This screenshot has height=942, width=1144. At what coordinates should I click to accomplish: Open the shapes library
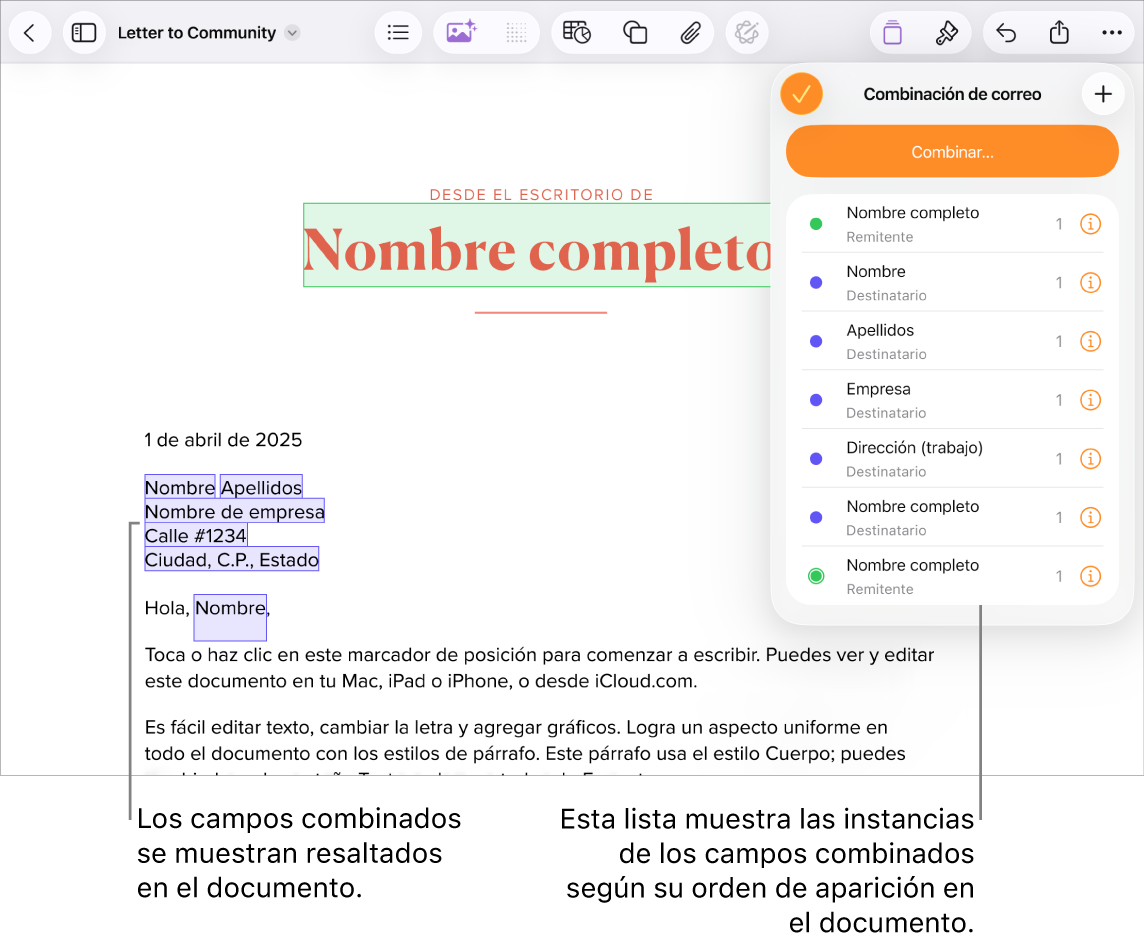[x=635, y=32]
